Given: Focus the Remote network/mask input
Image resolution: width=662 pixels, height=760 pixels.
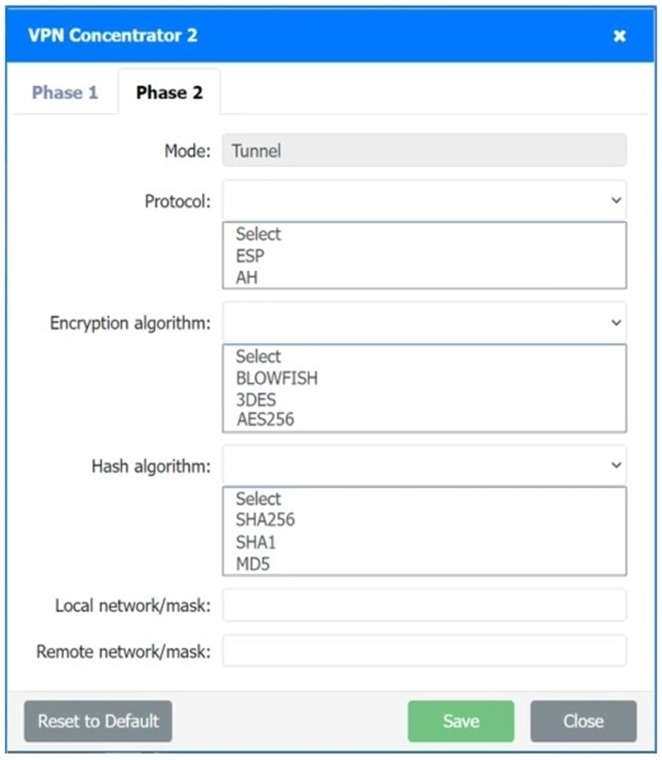Looking at the screenshot, I should click(424, 651).
